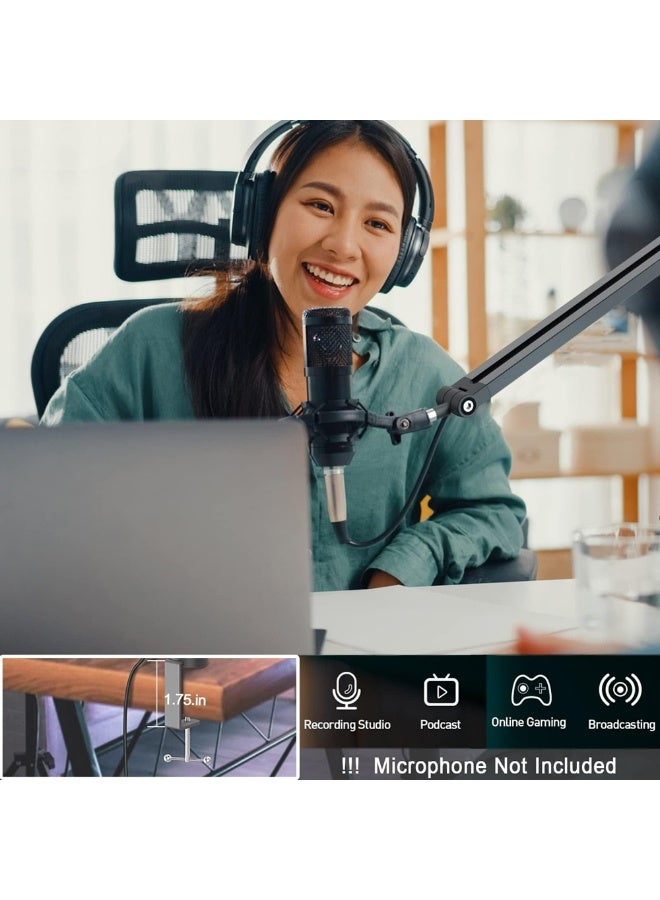660x900 pixels.
Task: Click the 'Recording Studio' label
Action: coord(347,724)
